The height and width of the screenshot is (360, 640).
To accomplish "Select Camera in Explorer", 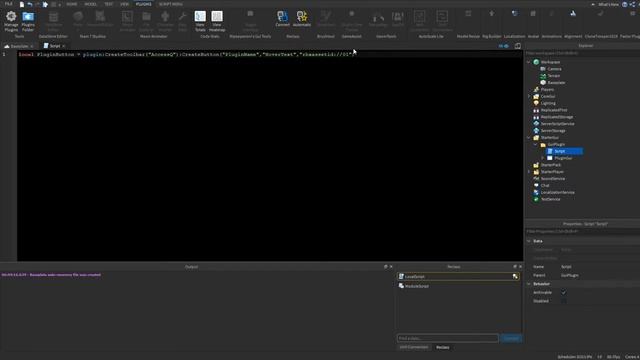I will [x=554, y=69].
